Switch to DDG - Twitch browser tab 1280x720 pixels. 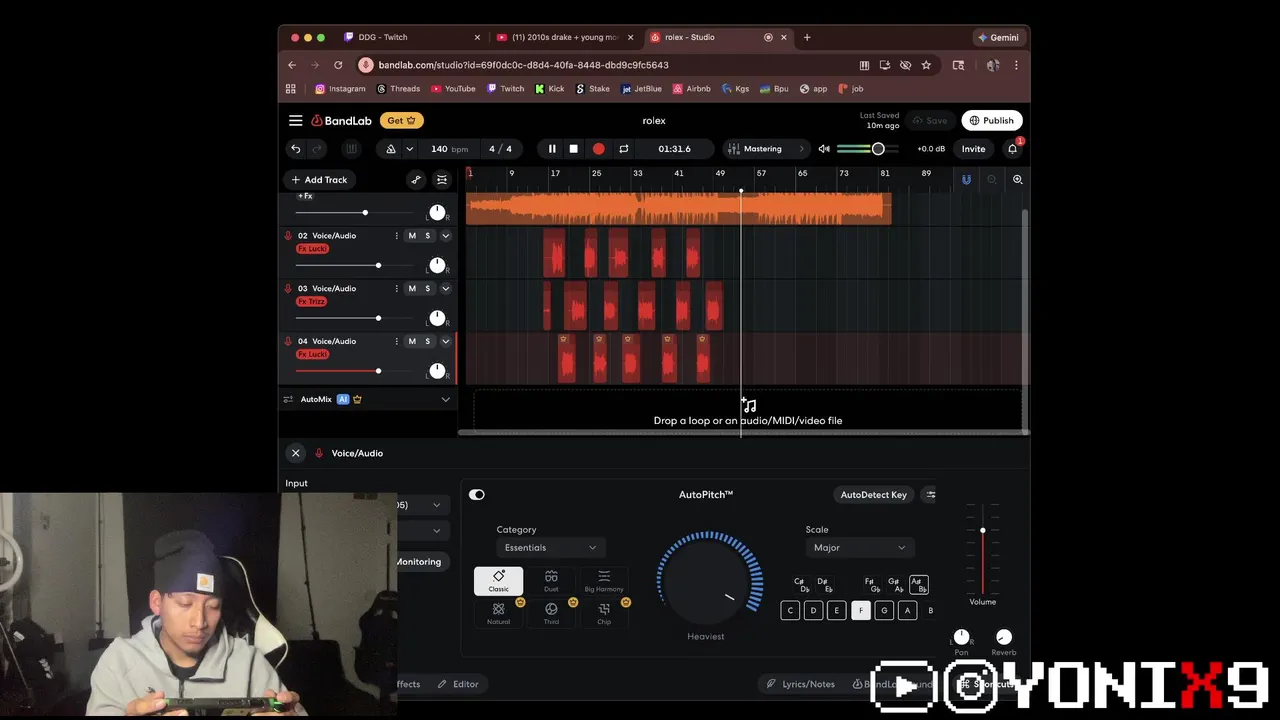tap(410, 38)
